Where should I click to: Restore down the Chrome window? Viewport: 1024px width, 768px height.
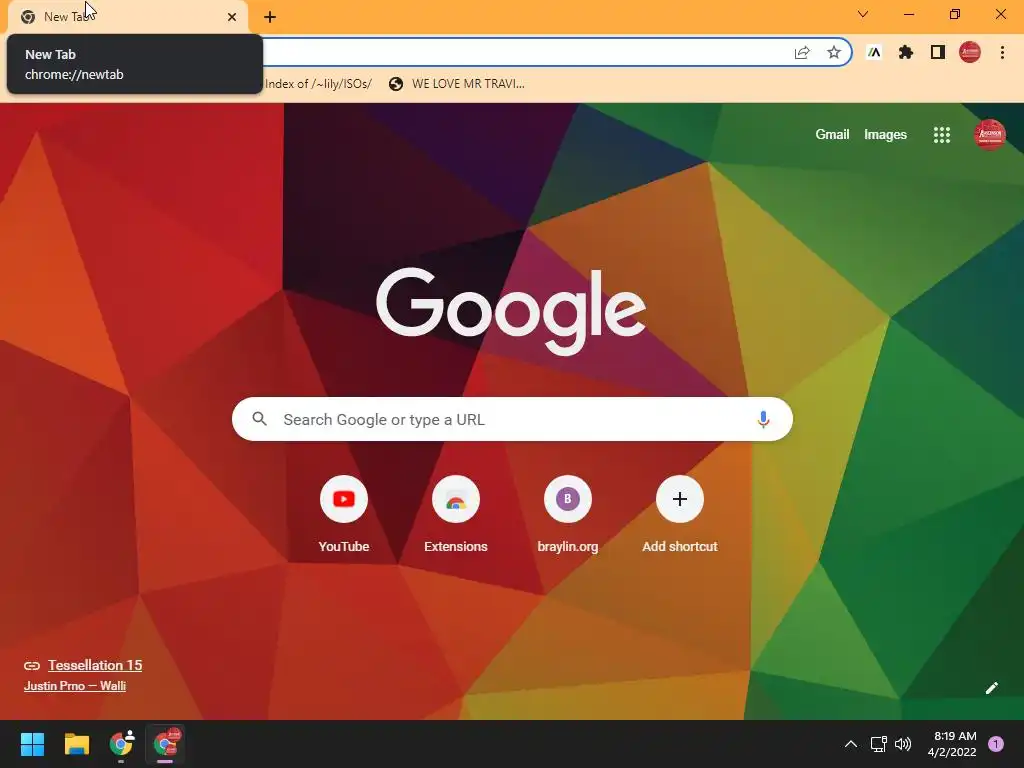tap(955, 14)
